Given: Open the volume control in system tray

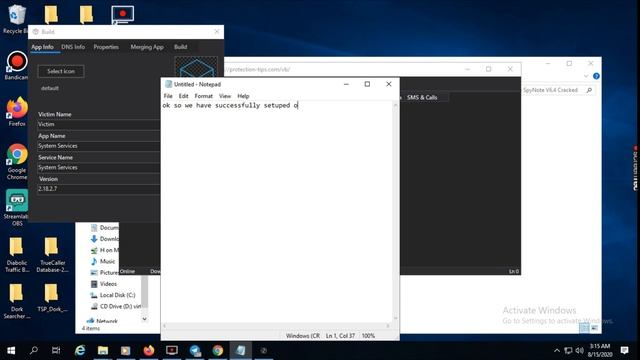Looking at the screenshot, I should 580,350.
